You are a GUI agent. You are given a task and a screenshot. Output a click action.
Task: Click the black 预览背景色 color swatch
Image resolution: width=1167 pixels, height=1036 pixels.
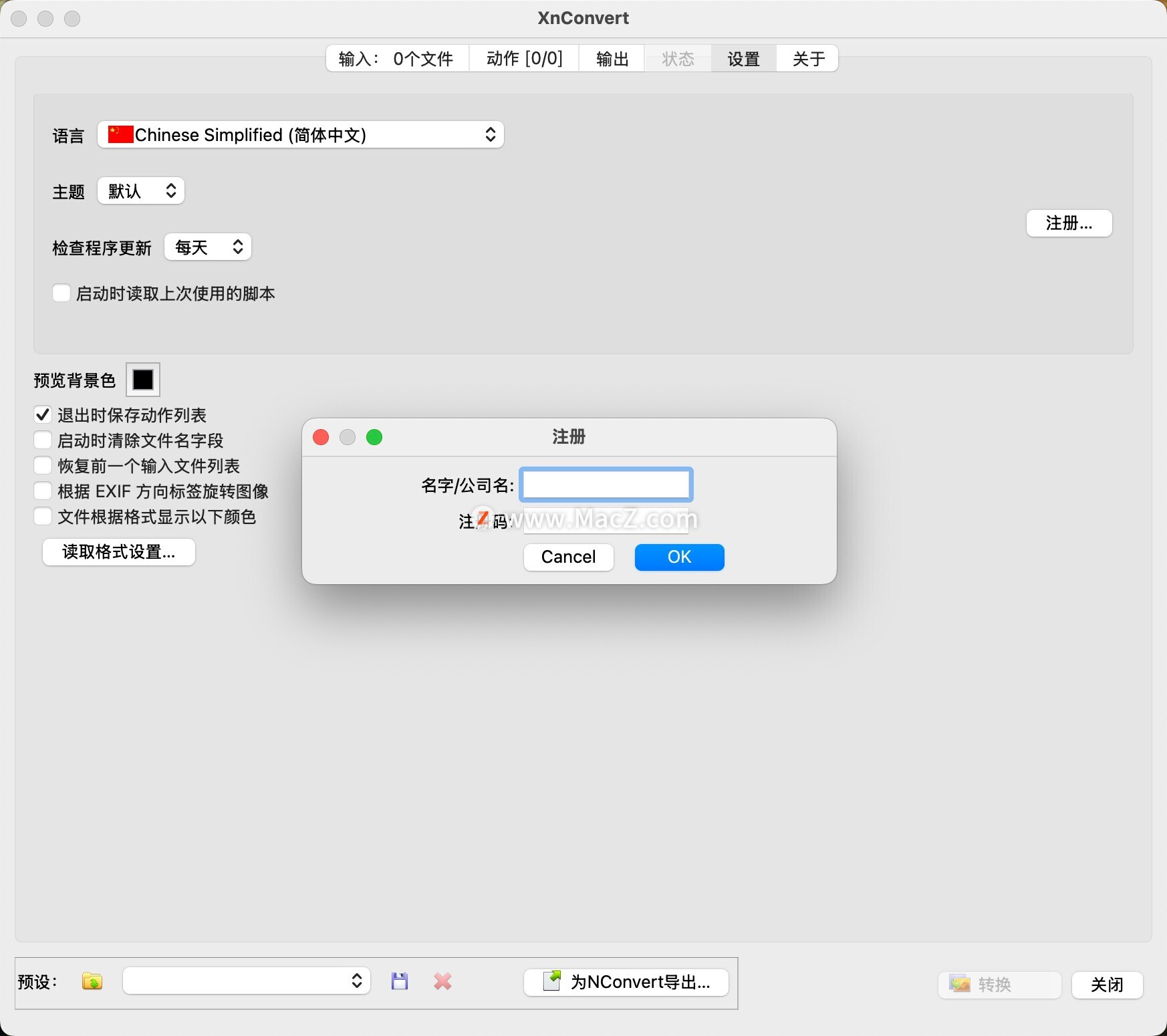(x=143, y=380)
